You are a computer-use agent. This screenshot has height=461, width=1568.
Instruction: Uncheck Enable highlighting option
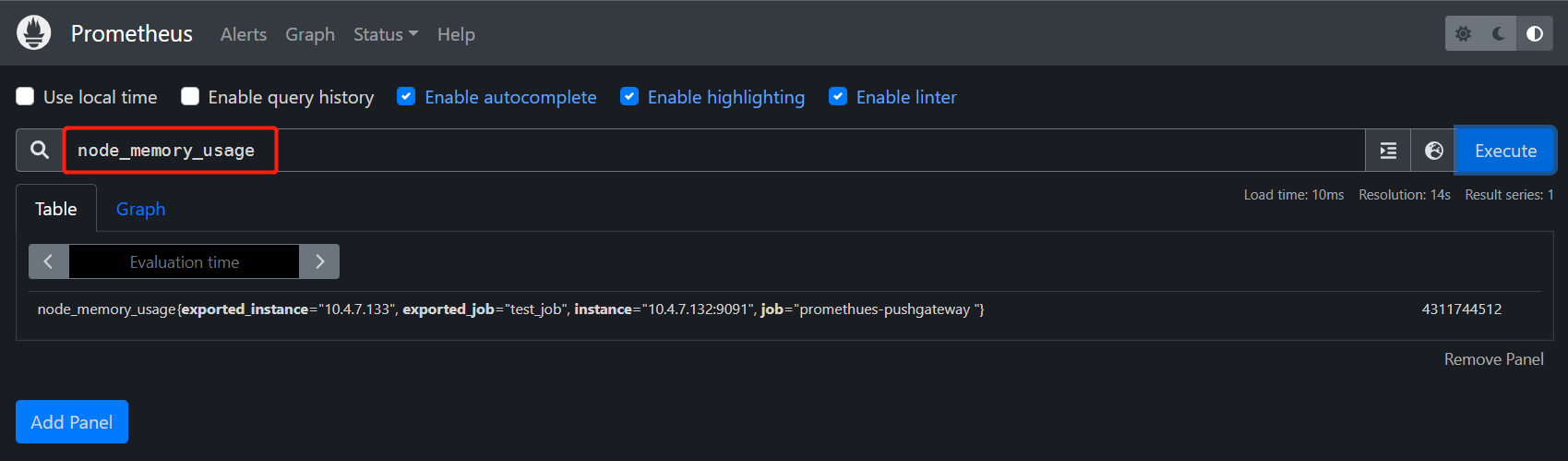(629, 97)
